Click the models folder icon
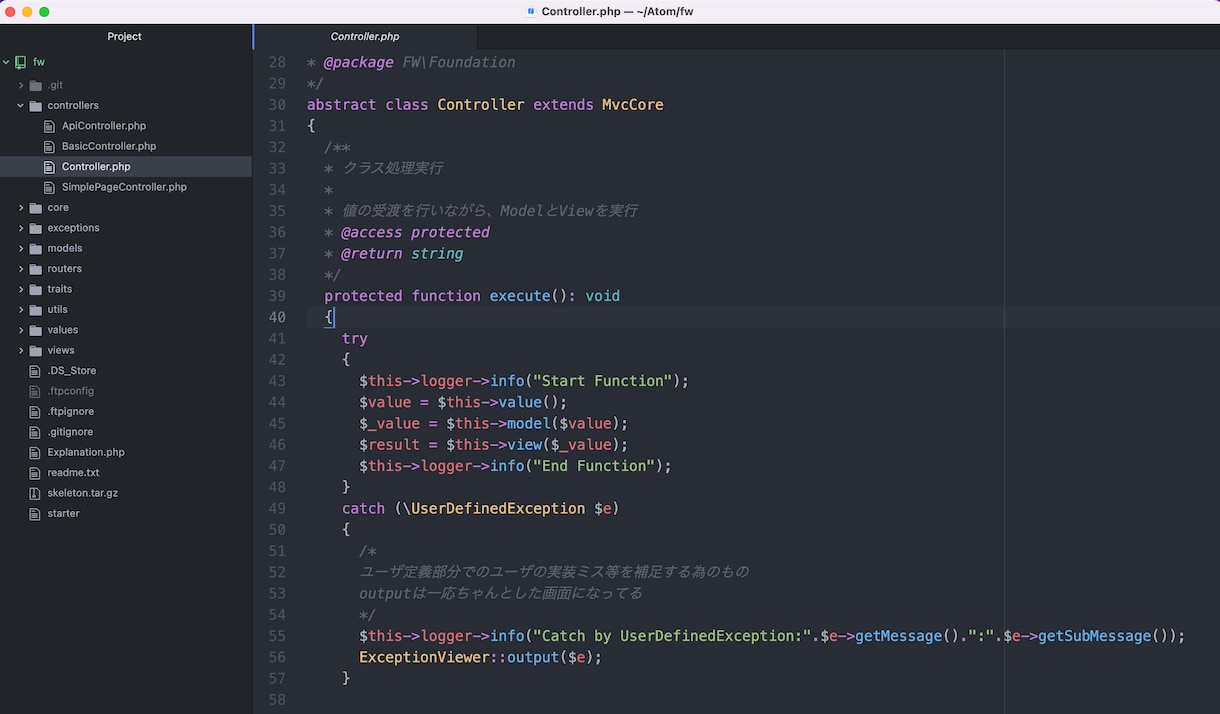The width and height of the screenshot is (1220, 714). (36, 248)
